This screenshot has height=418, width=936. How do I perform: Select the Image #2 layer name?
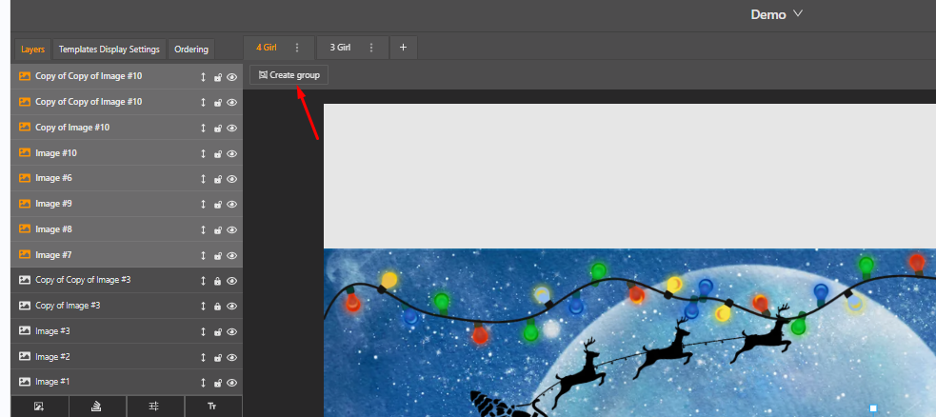[53, 356]
